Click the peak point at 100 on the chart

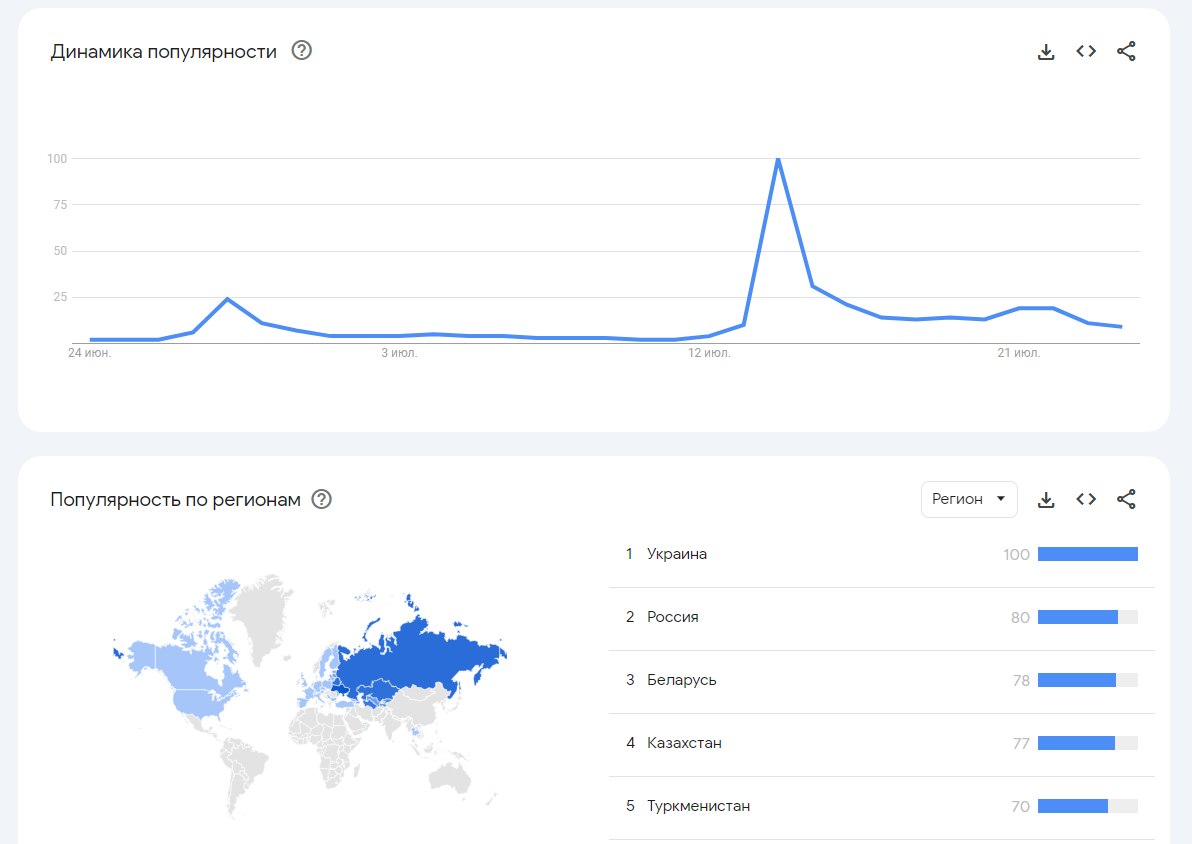[x=777, y=159]
